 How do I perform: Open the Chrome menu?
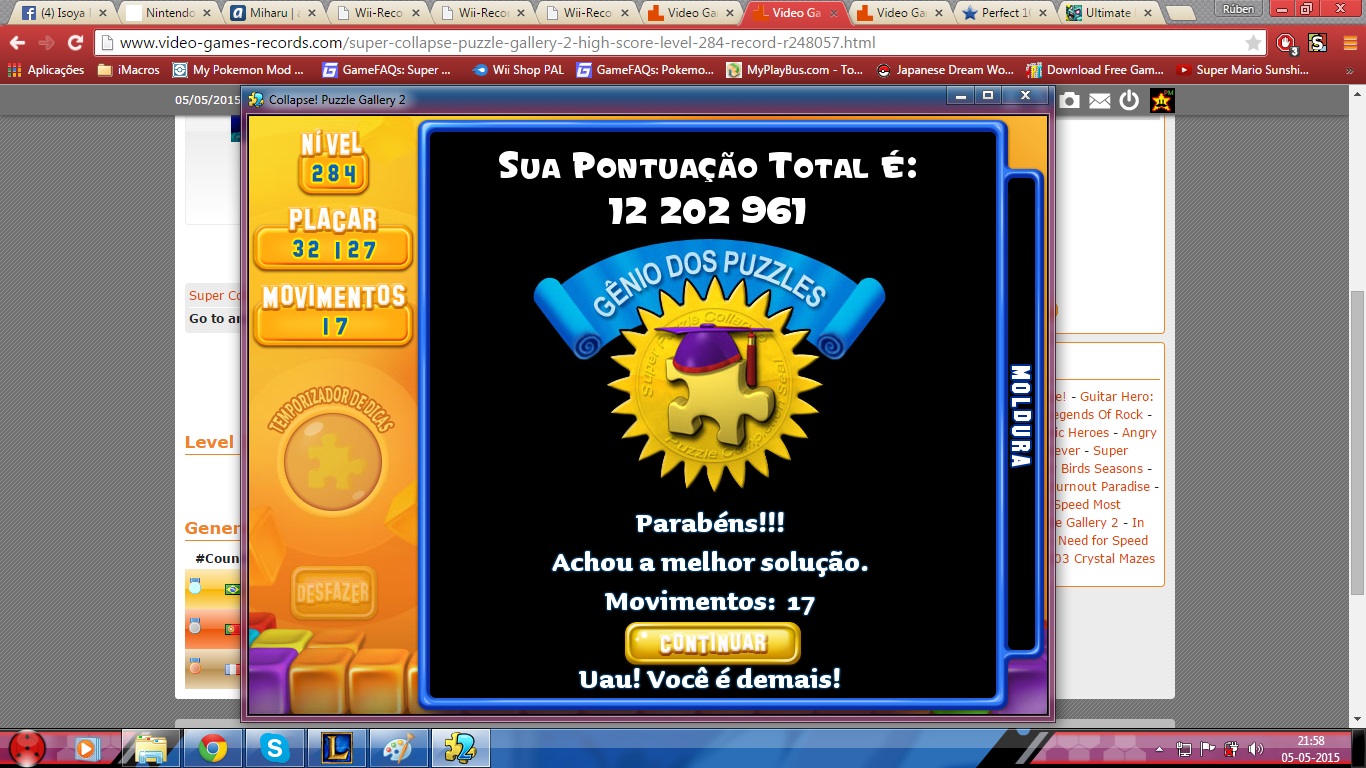pyautogui.click(x=1345, y=43)
